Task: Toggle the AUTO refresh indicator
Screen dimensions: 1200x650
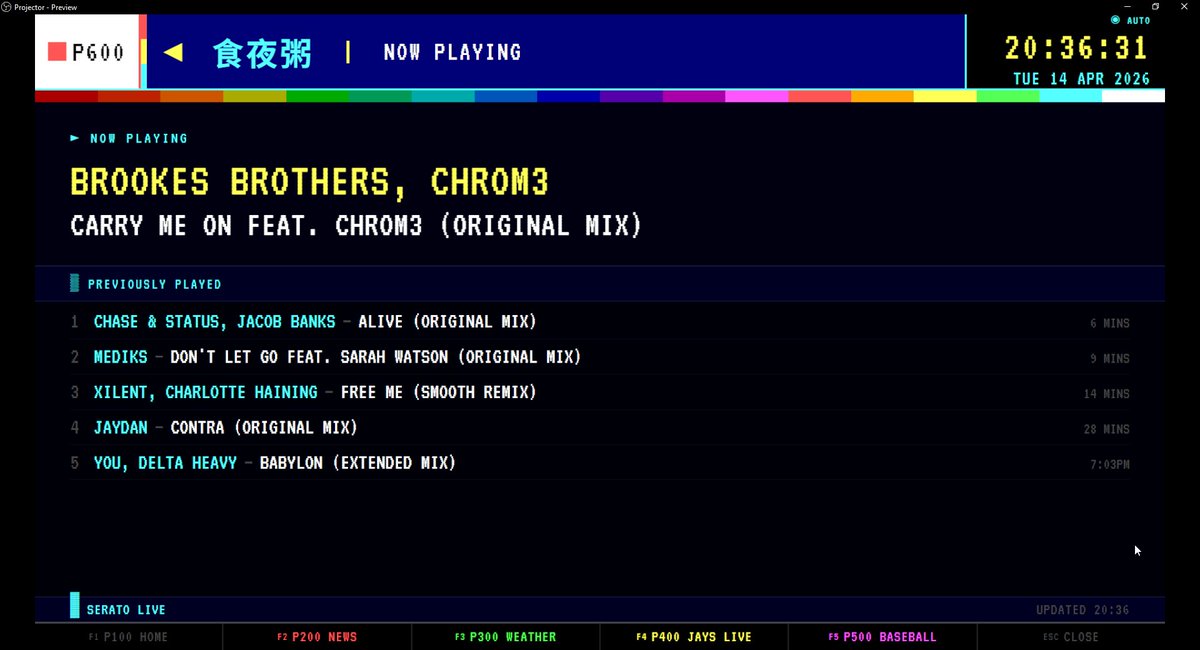Action: pos(1130,20)
